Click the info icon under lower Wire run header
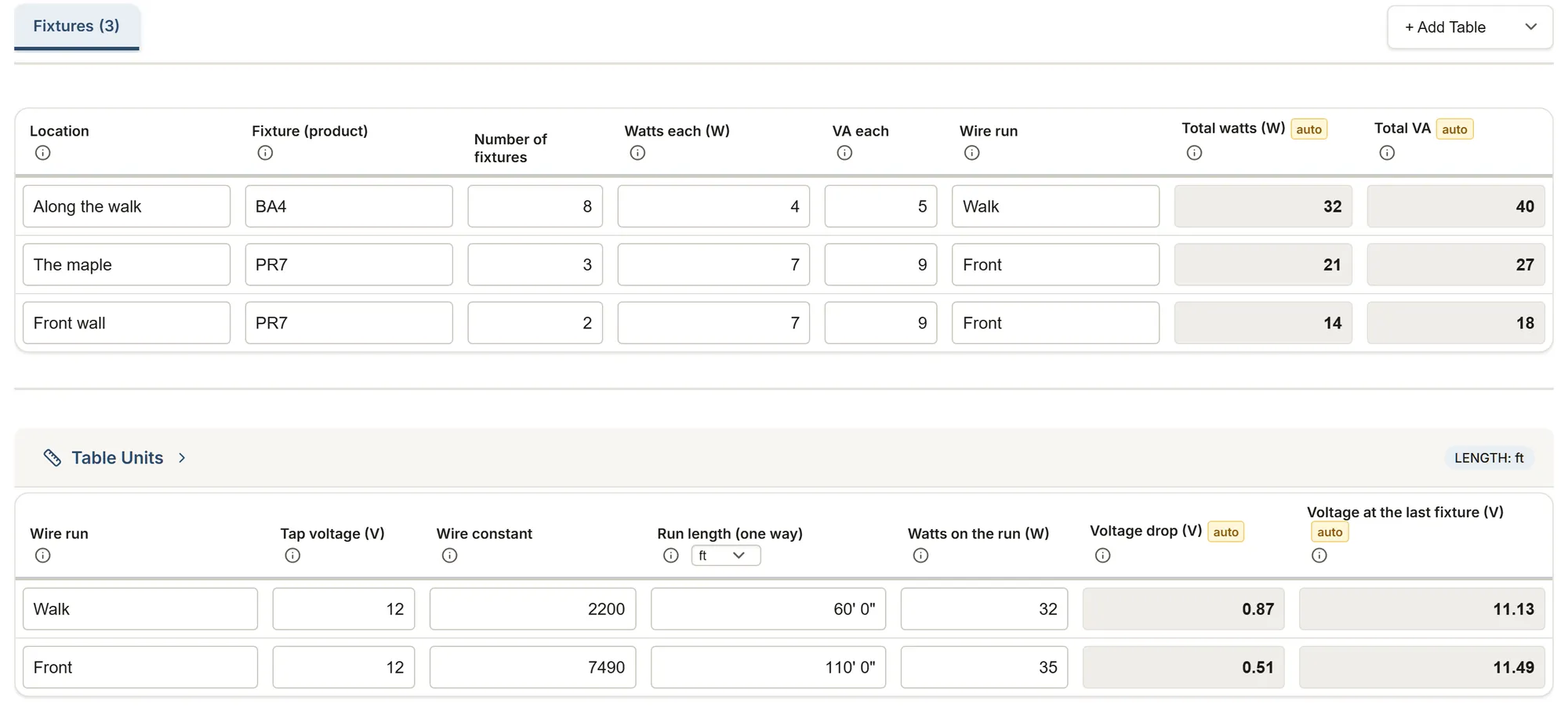The image size is (1568, 711). click(x=43, y=555)
